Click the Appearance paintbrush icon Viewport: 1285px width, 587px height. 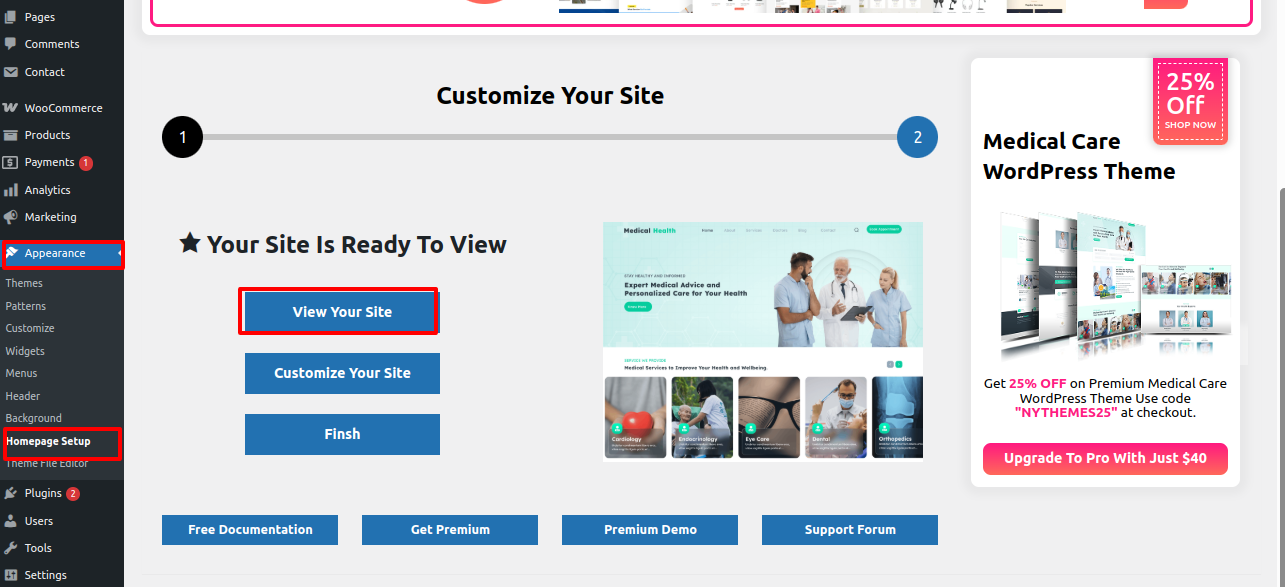coord(12,253)
